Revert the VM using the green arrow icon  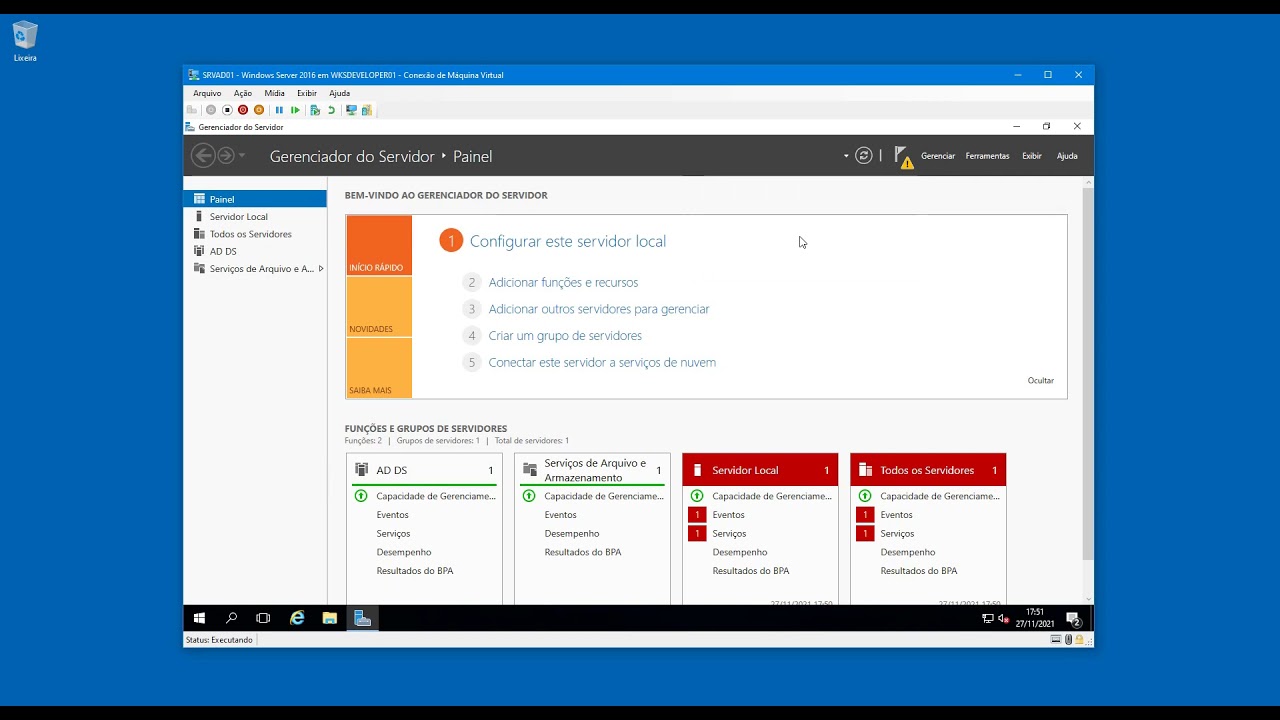(x=331, y=110)
